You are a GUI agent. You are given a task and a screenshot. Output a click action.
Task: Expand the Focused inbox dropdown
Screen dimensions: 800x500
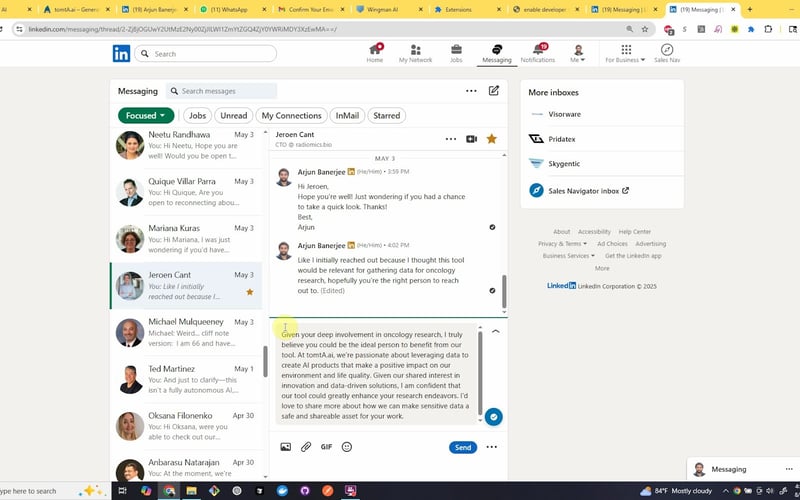coord(146,115)
